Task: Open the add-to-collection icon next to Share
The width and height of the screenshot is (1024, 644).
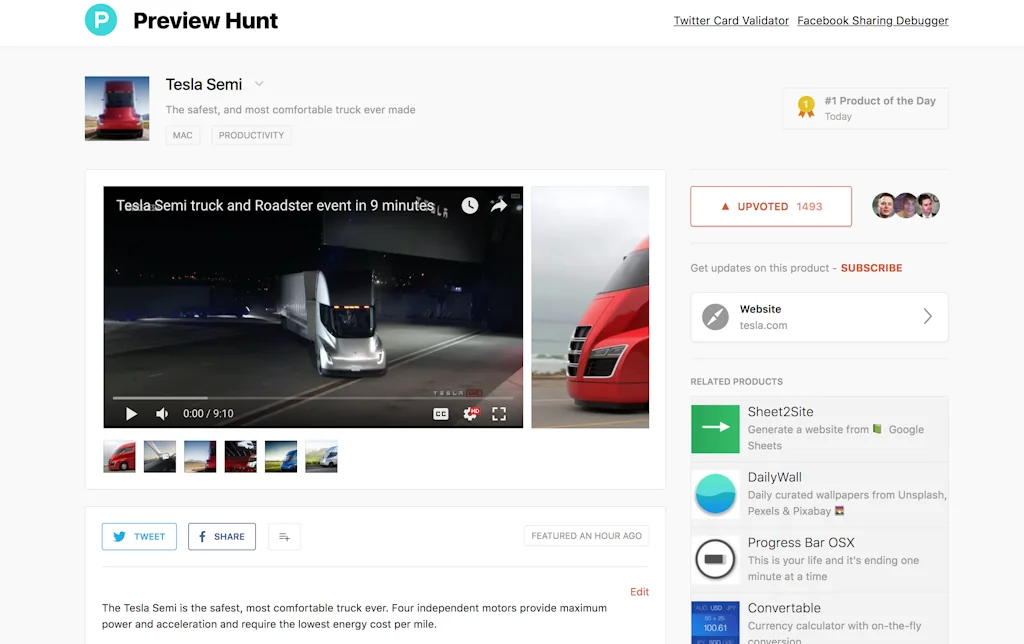Action: pyautogui.click(x=284, y=536)
